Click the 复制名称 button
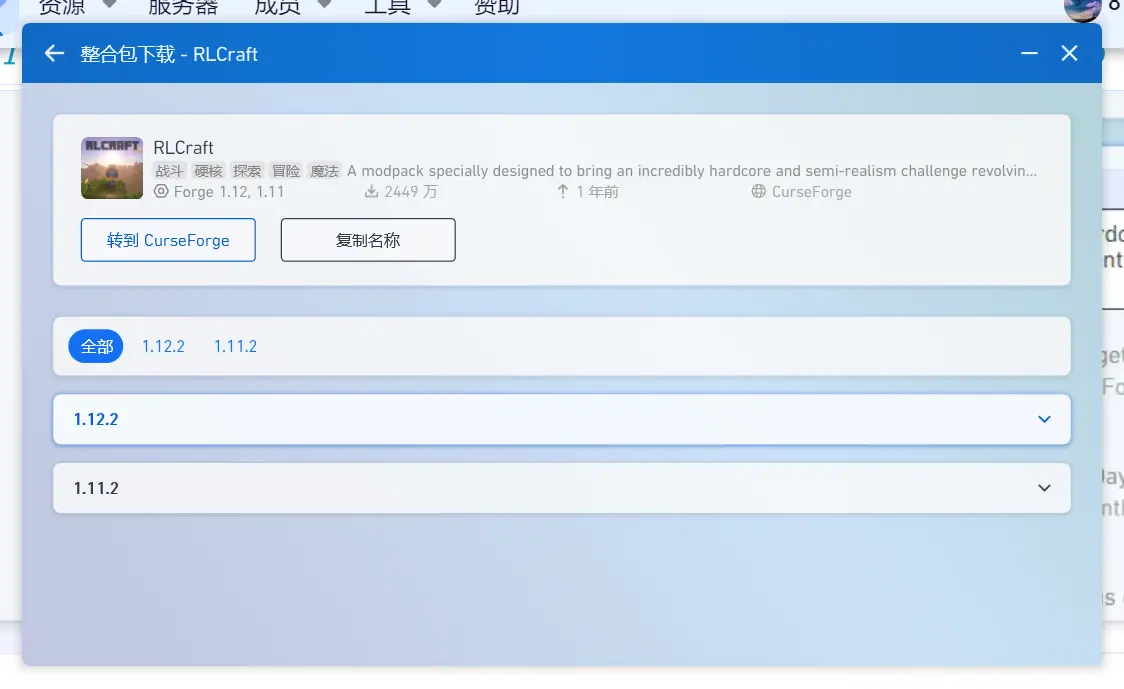1124x689 pixels. pos(367,240)
